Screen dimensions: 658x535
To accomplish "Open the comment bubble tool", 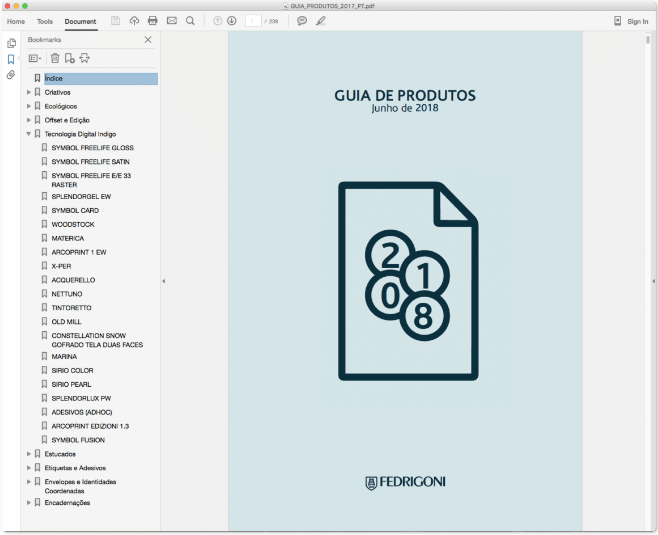I will tap(302, 21).
